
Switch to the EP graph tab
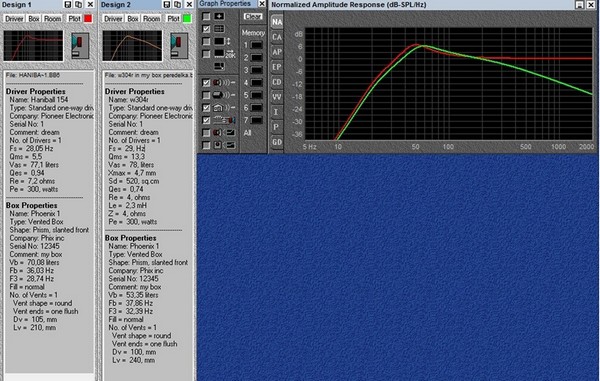[277, 67]
